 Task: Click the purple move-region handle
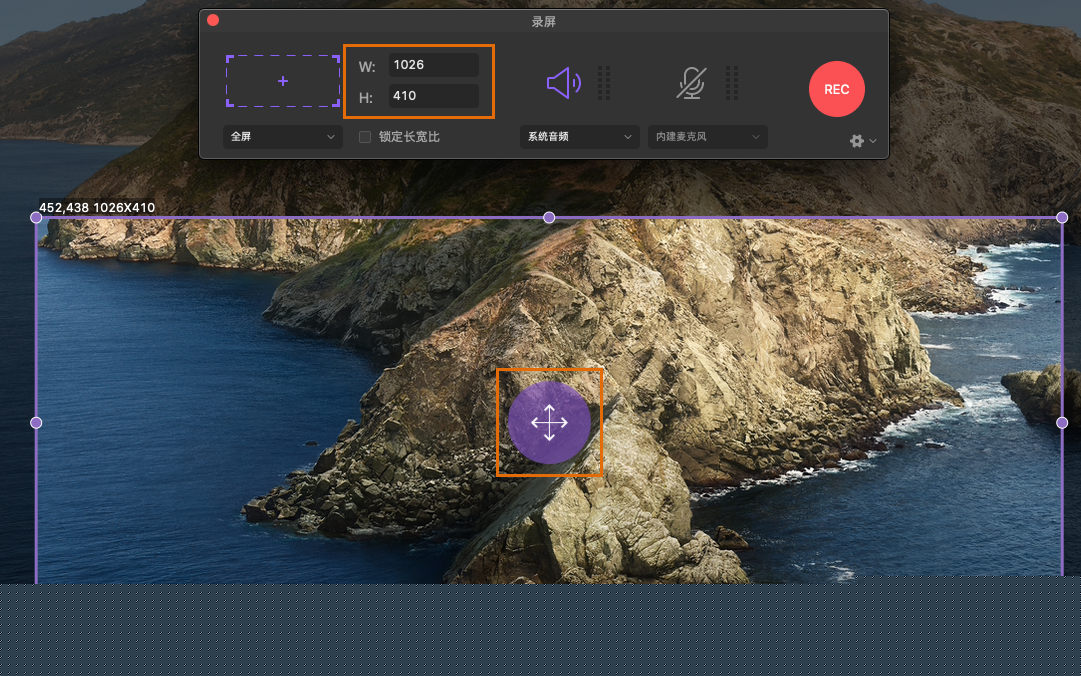coord(549,423)
